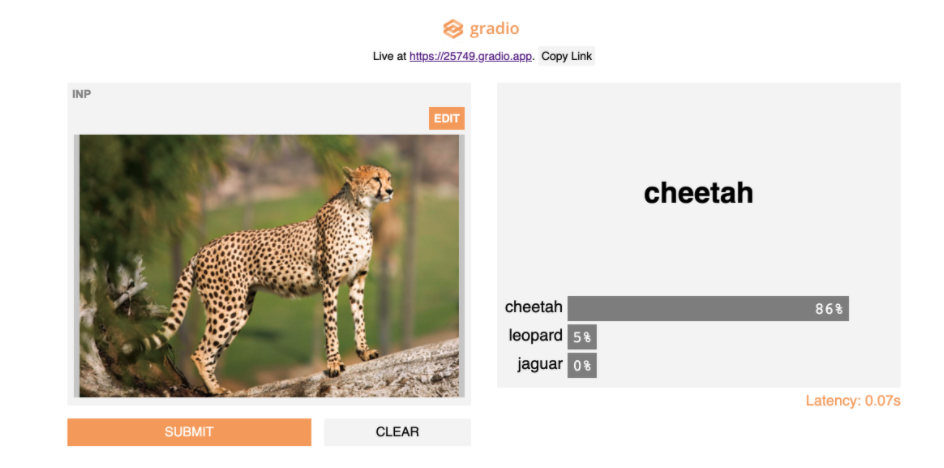Click the jaguar class label
Image resolution: width=944 pixels, height=468 pixels.
click(540, 364)
